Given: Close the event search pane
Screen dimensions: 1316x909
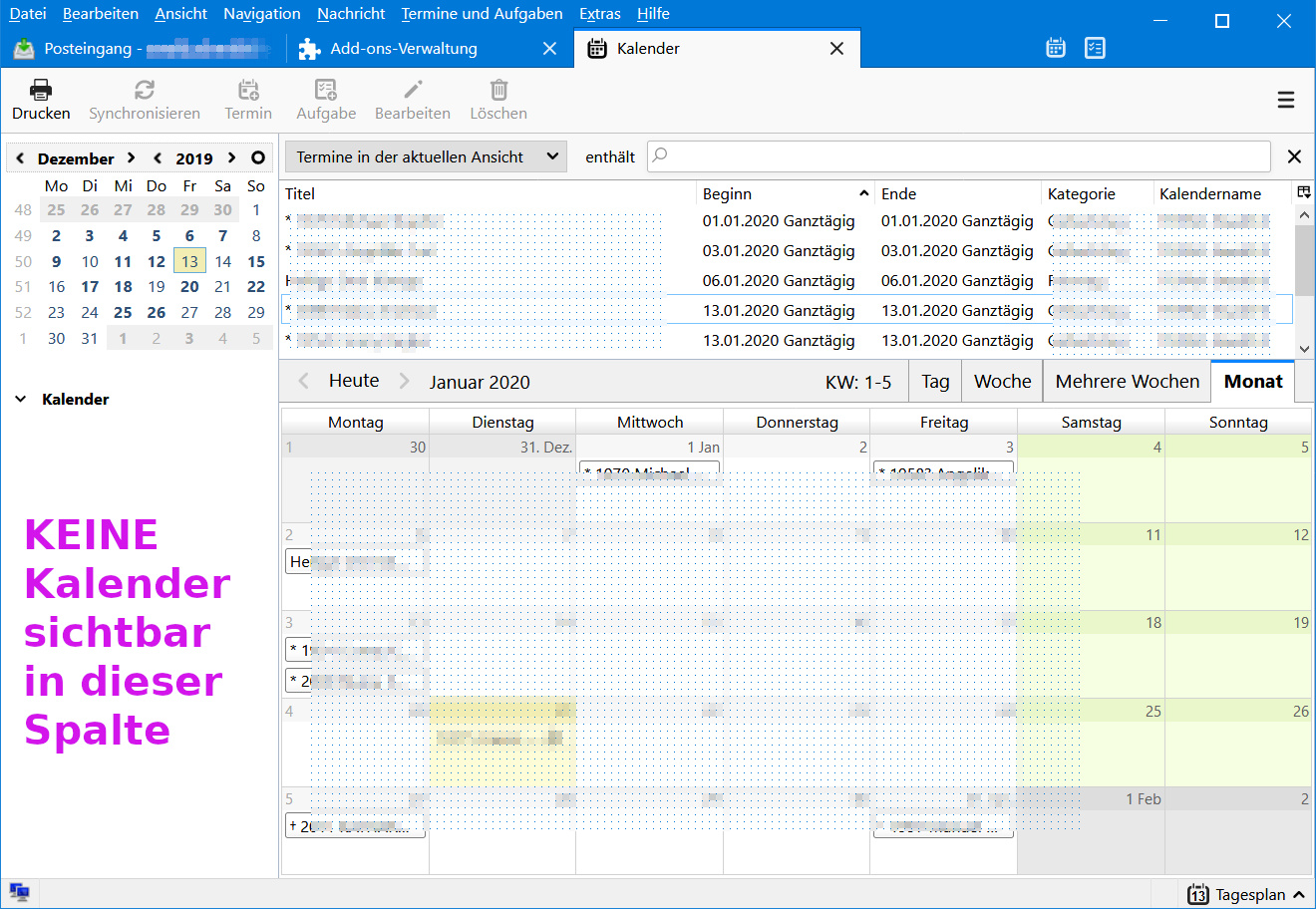Looking at the screenshot, I should pyautogui.click(x=1294, y=156).
